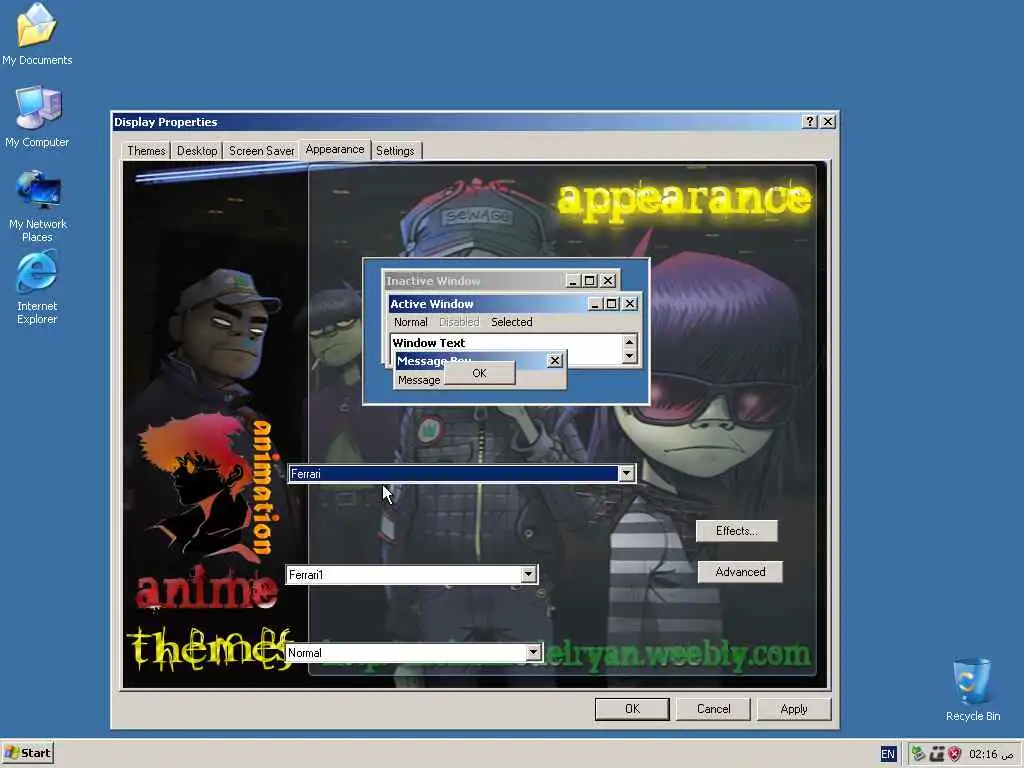Switch to the Themes tab
1024x768 pixels.
[x=146, y=151]
